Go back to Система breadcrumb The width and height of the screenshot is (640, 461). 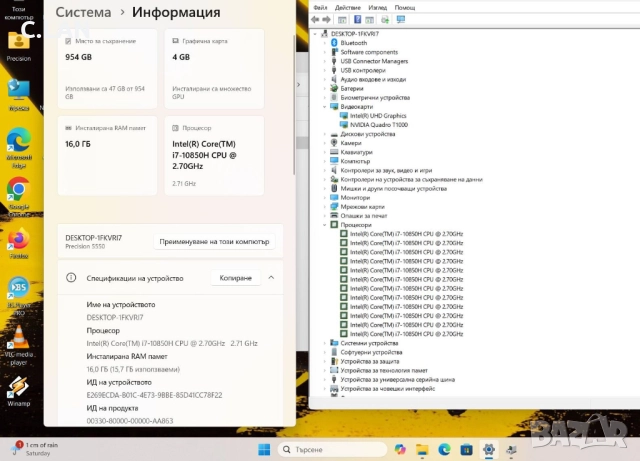pos(83,12)
